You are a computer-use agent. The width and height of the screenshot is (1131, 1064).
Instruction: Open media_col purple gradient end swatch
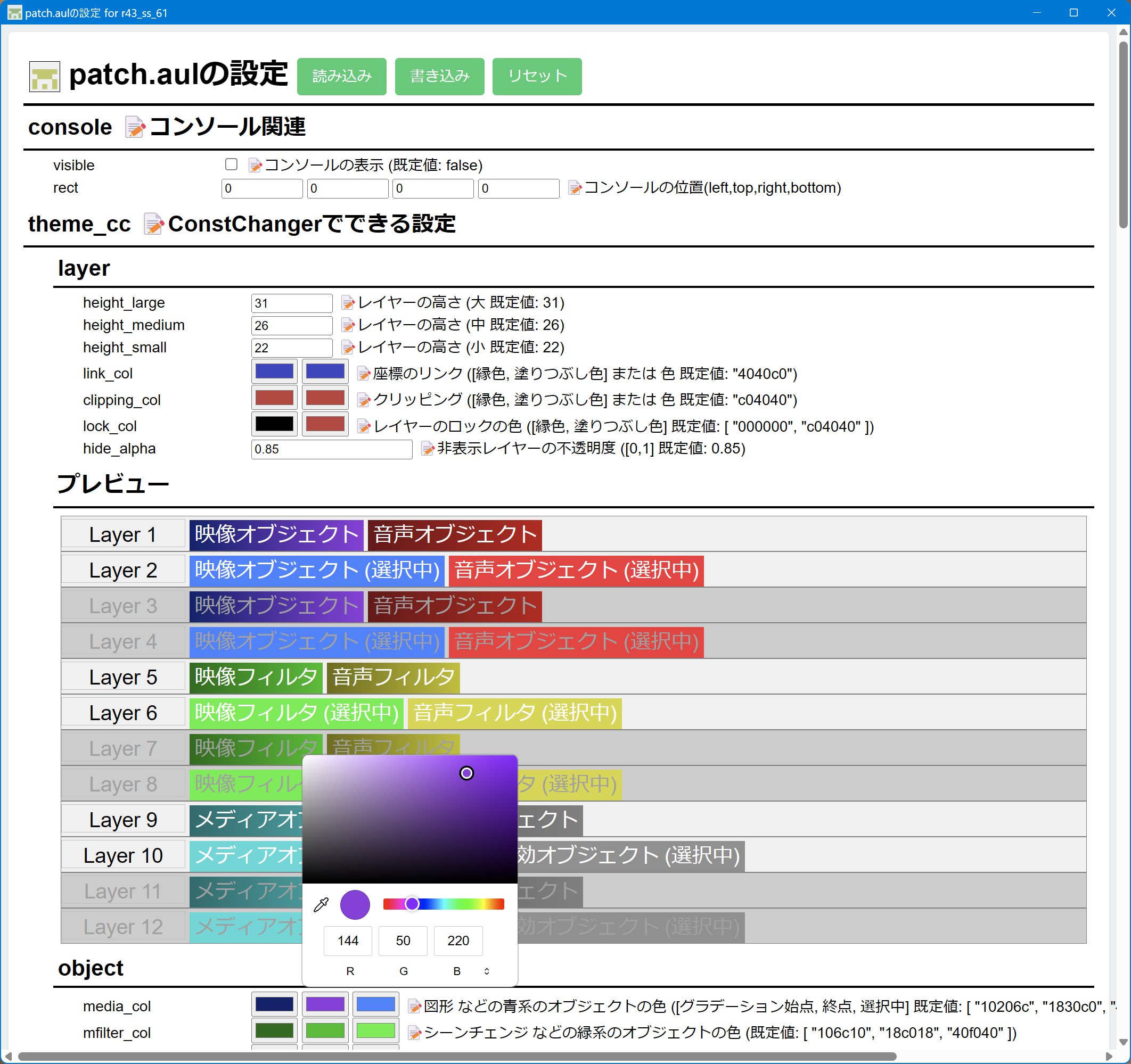pos(325,1004)
